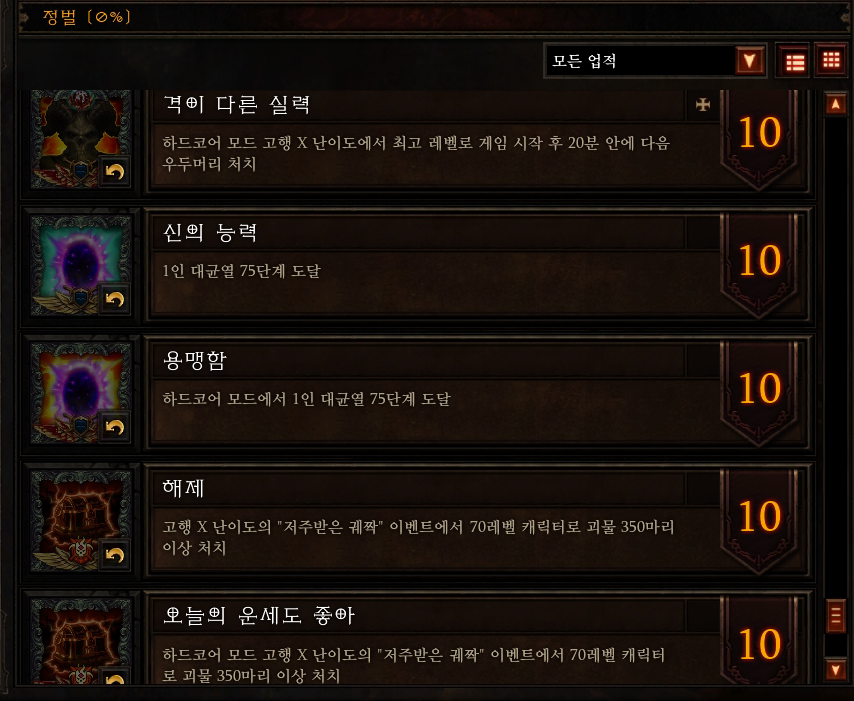The image size is (854, 701).
Task: Click the plus icon on 격이 다른 실력
Action: (x=703, y=104)
